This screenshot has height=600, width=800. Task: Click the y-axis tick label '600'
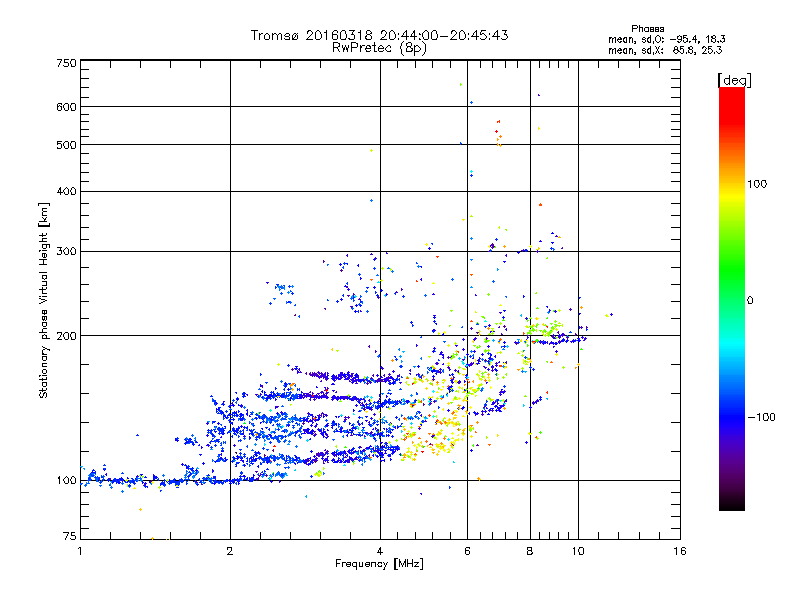[66, 107]
